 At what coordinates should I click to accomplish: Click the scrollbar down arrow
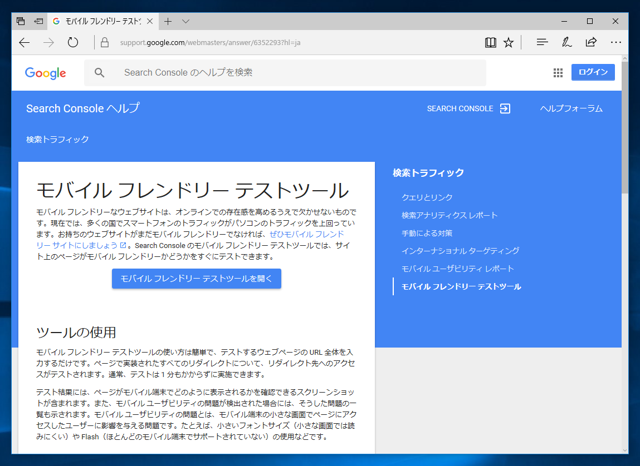pos(625,450)
